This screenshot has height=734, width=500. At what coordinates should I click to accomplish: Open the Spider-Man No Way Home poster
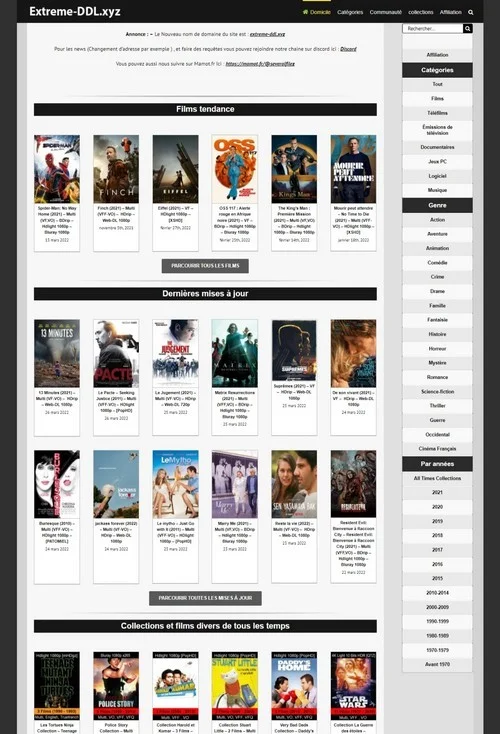click(57, 169)
